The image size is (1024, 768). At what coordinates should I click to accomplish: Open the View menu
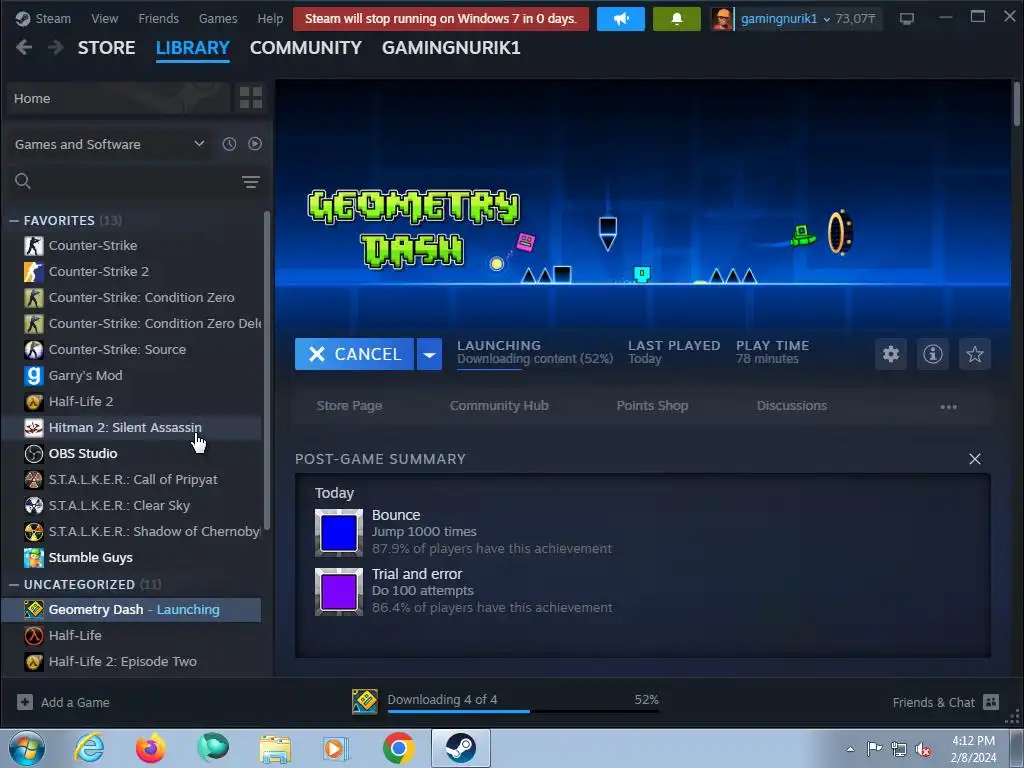(104, 18)
